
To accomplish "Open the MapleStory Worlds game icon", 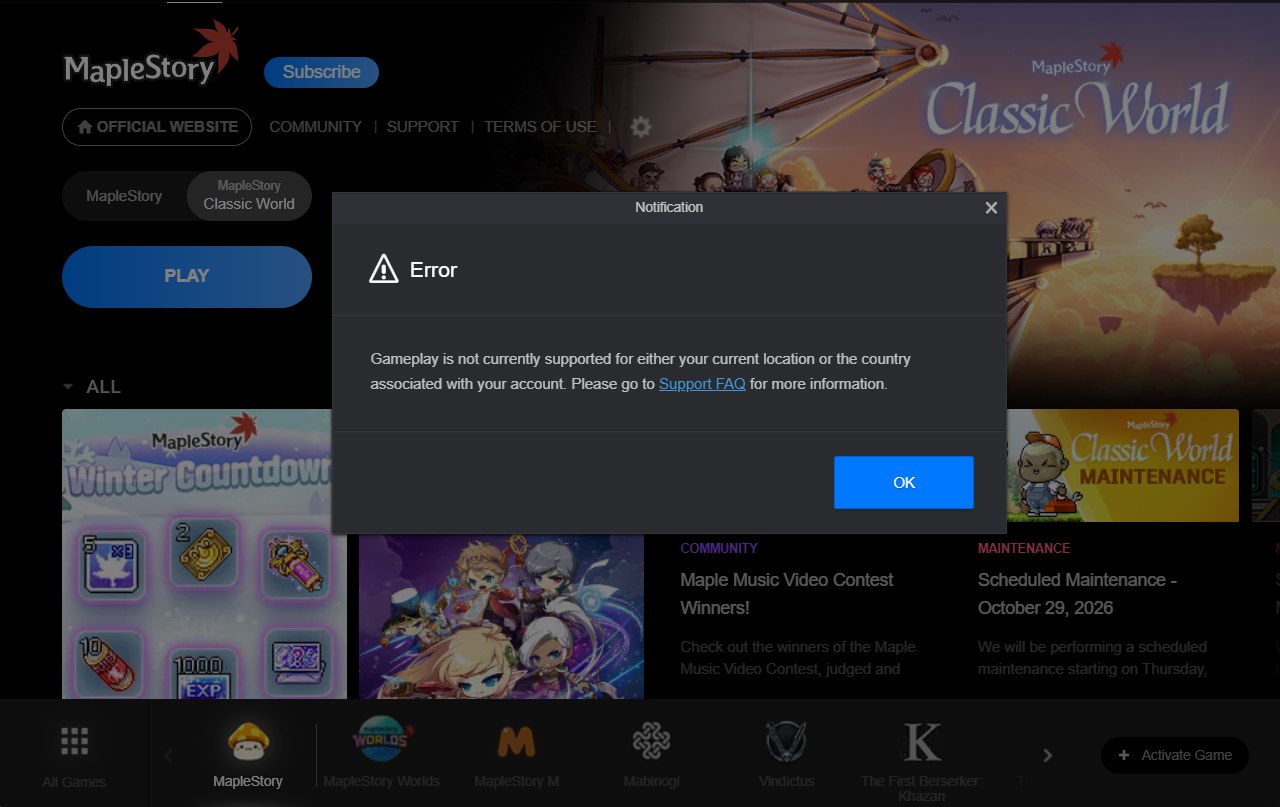I will 381,741.
